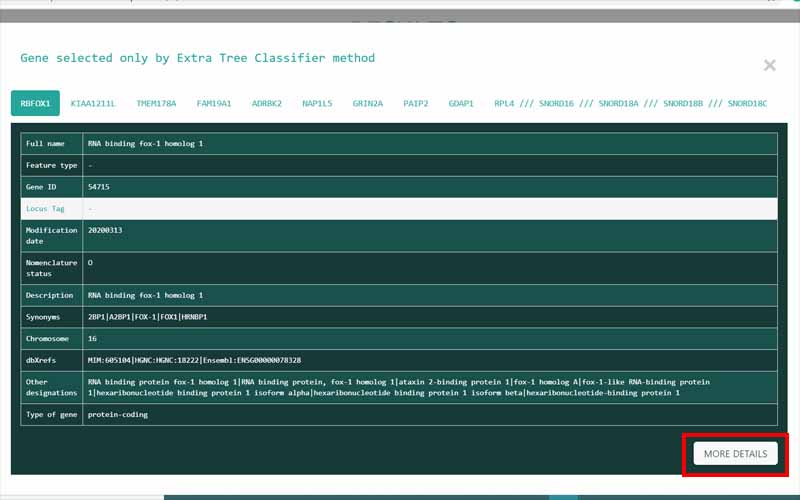Click the Type of gene protein-coding value
The width and height of the screenshot is (800, 500).
coord(118,414)
